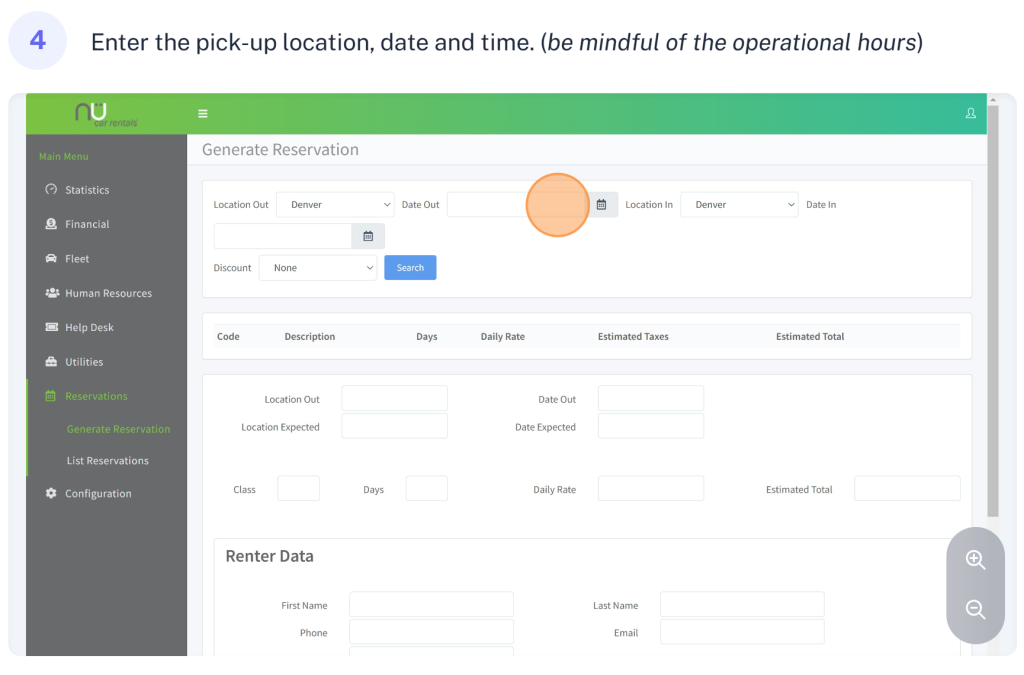The width and height of the screenshot is (1024, 675).
Task: Click the Email input field
Action: [742, 632]
